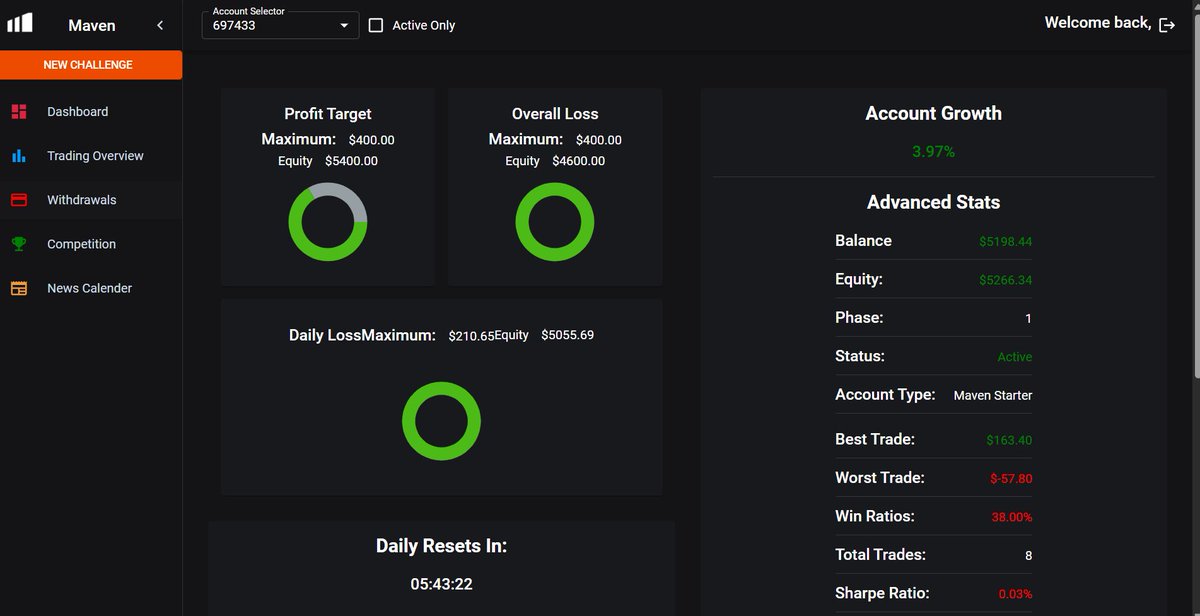Click the Active status value
This screenshot has width=1200, height=616.
[1015, 357]
